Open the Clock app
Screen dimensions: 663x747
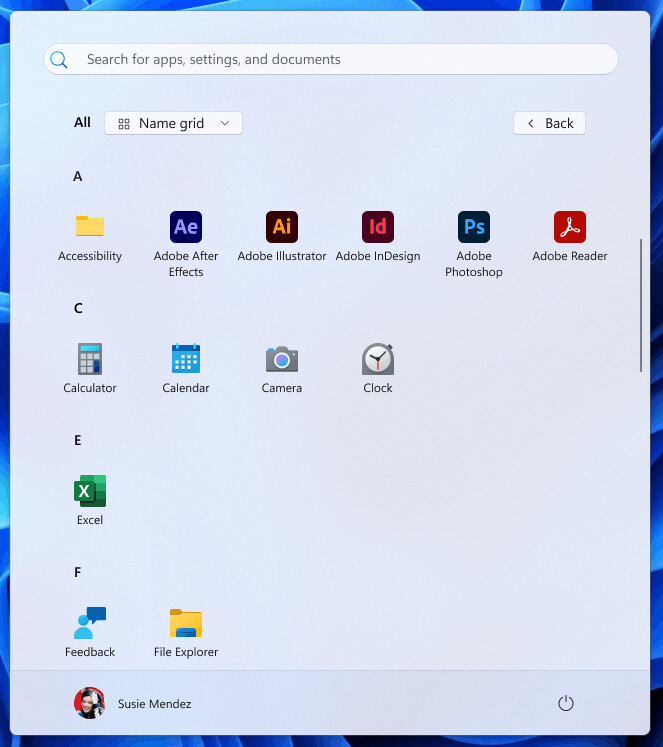[x=378, y=368]
